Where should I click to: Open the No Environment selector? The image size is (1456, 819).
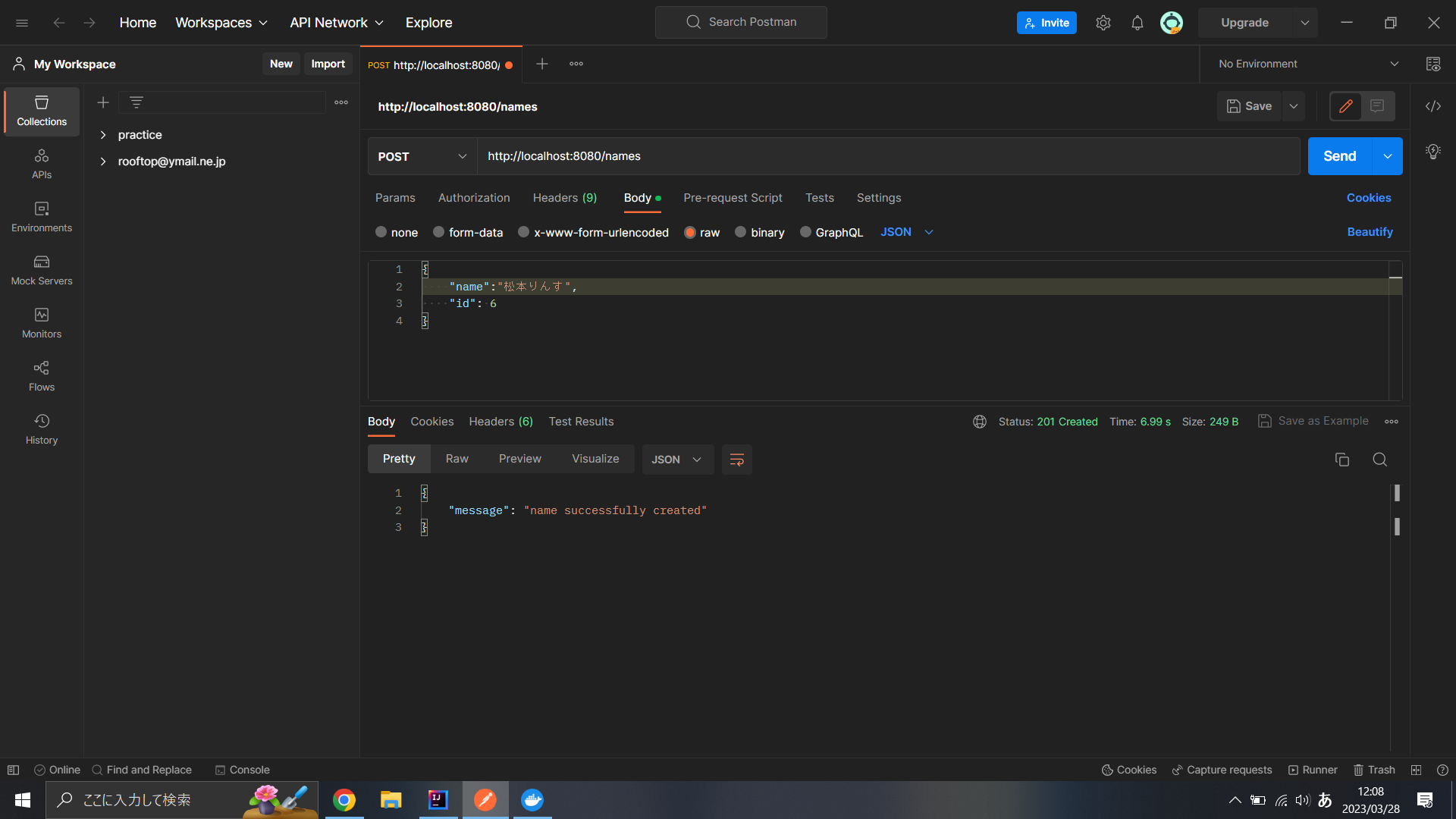click(1309, 64)
